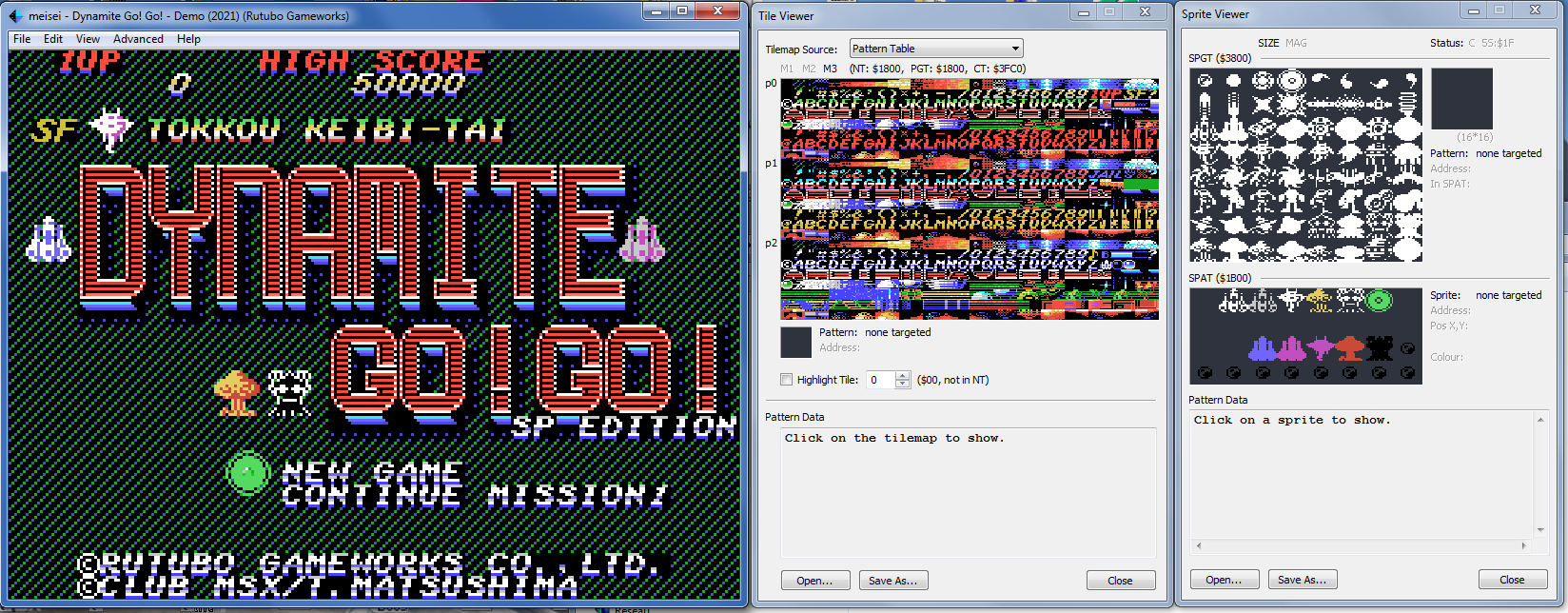
Task: Click Save As... in the Sprite Viewer
Action: (x=1302, y=580)
